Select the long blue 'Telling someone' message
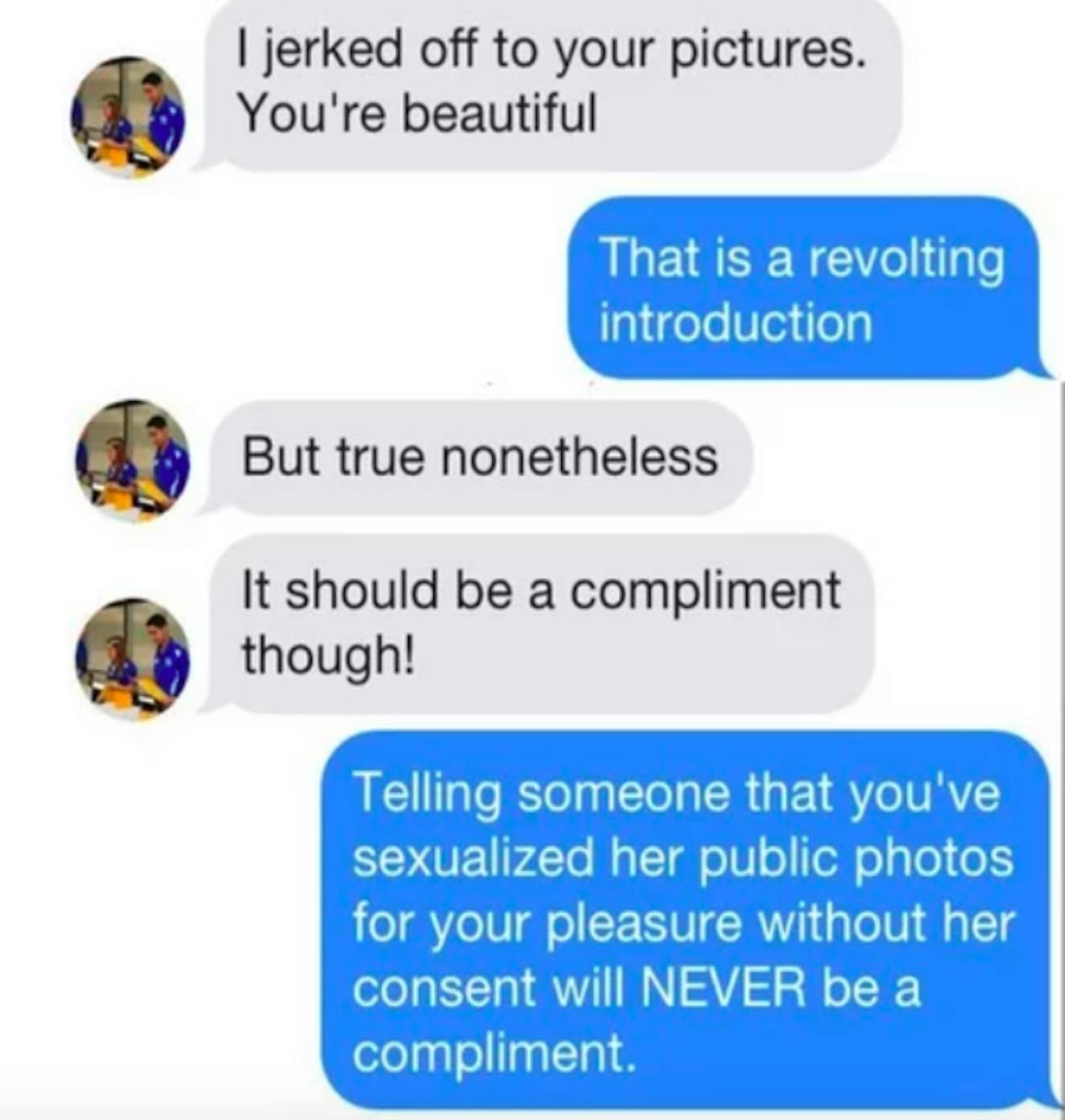Viewport: 1065px width, 1120px height. tap(685, 921)
